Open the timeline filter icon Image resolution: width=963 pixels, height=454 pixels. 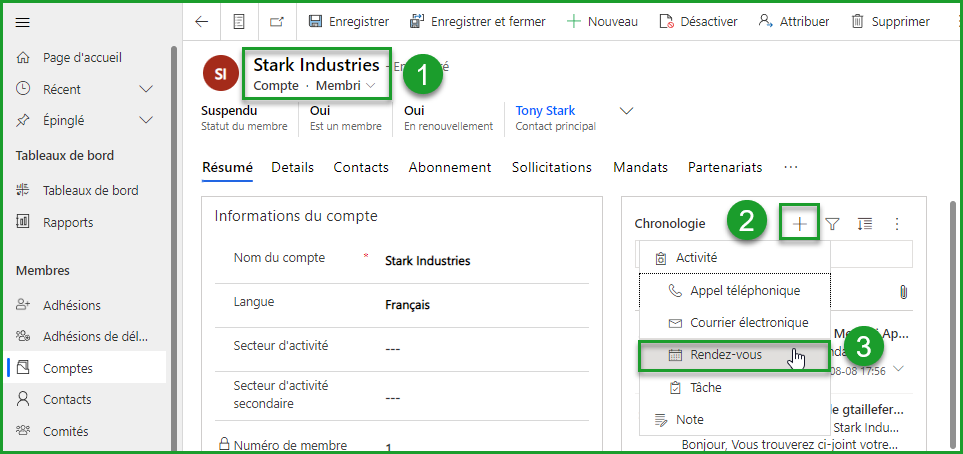832,224
